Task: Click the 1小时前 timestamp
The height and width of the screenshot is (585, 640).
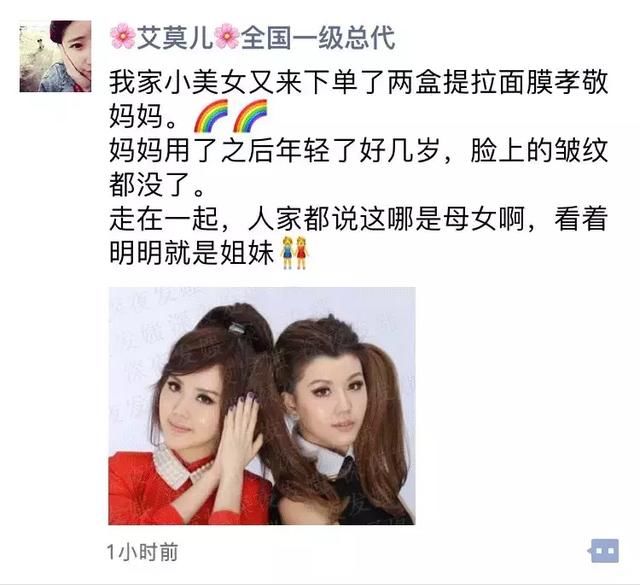Action: pos(142,552)
